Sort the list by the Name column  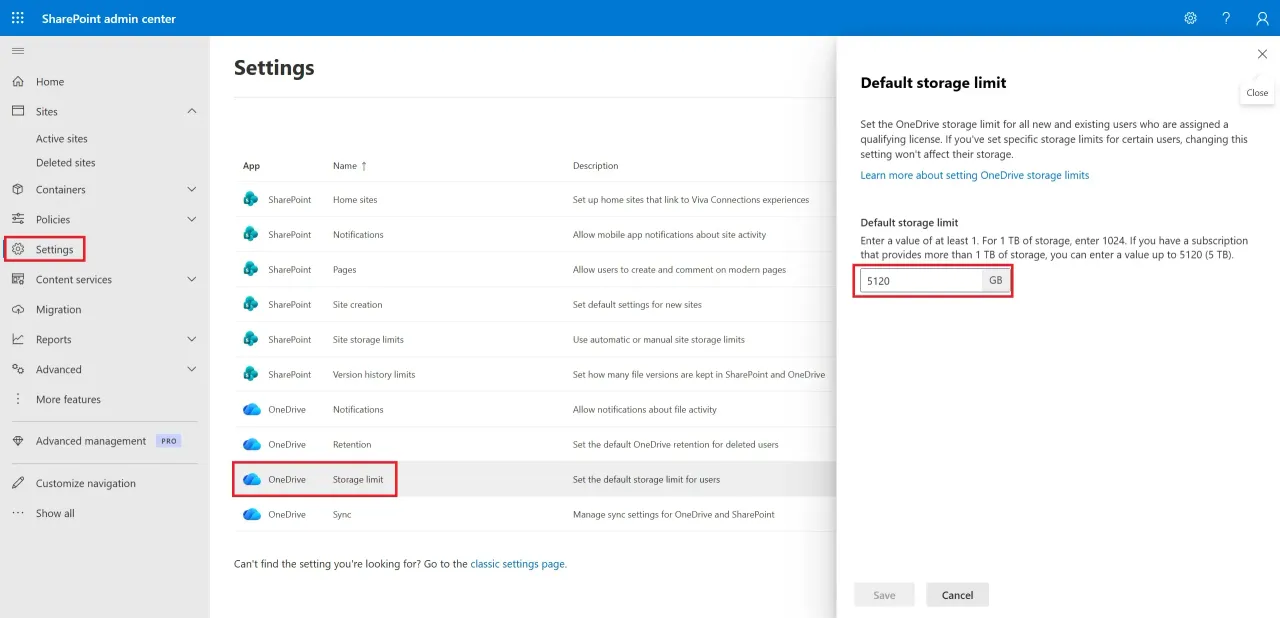coord(350,166)
